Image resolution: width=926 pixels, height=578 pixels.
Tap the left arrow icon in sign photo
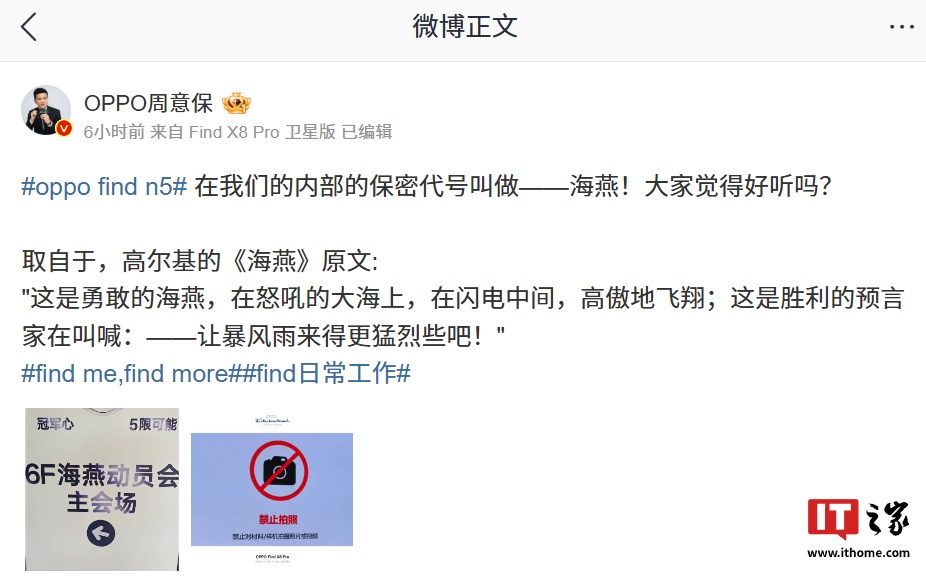[101, 534]
